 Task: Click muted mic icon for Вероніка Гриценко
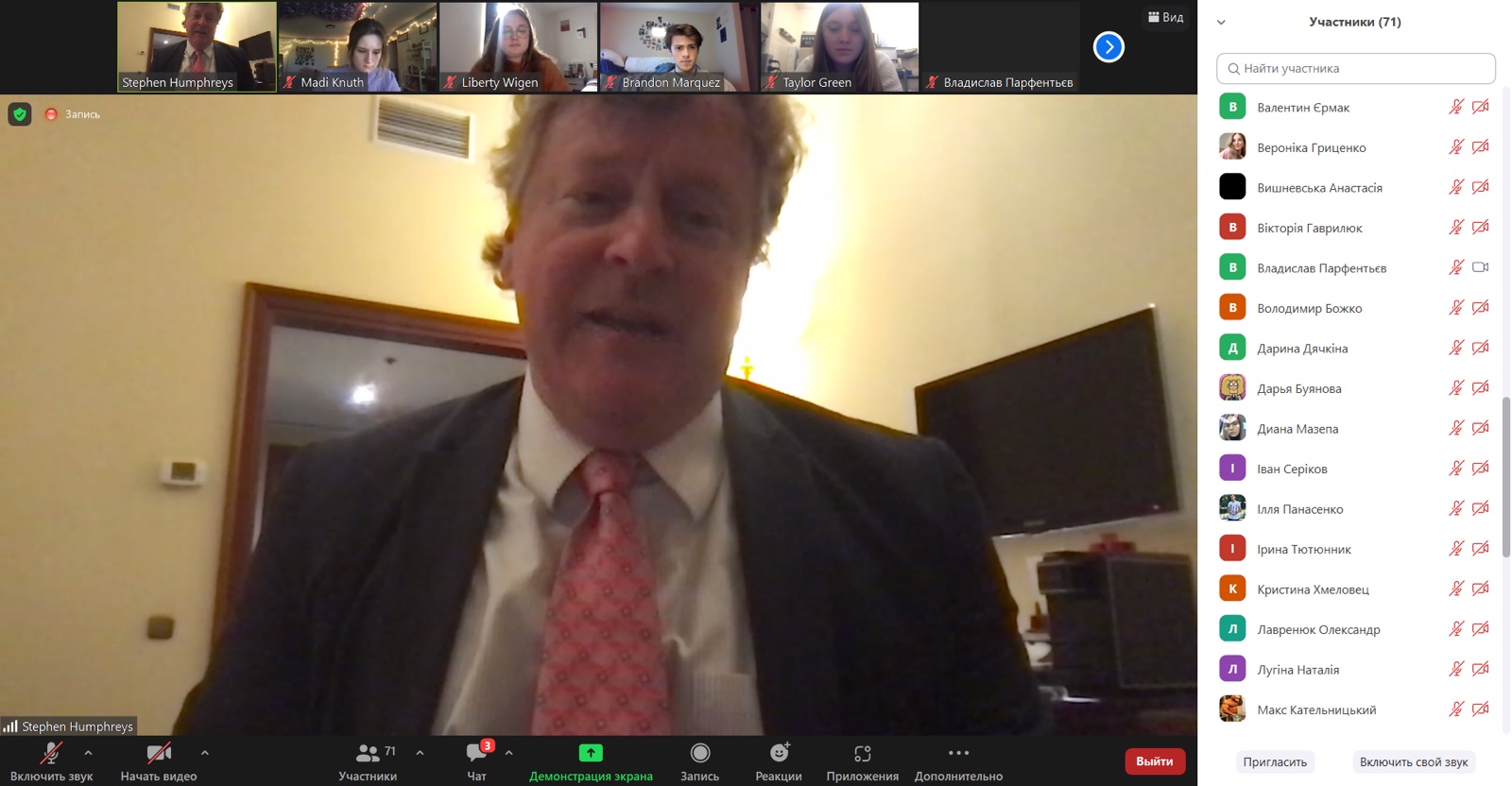point(1456,146)
